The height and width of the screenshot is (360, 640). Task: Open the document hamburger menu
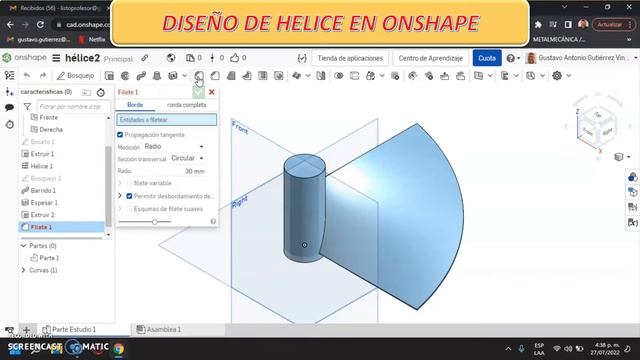tap(56, 58)
